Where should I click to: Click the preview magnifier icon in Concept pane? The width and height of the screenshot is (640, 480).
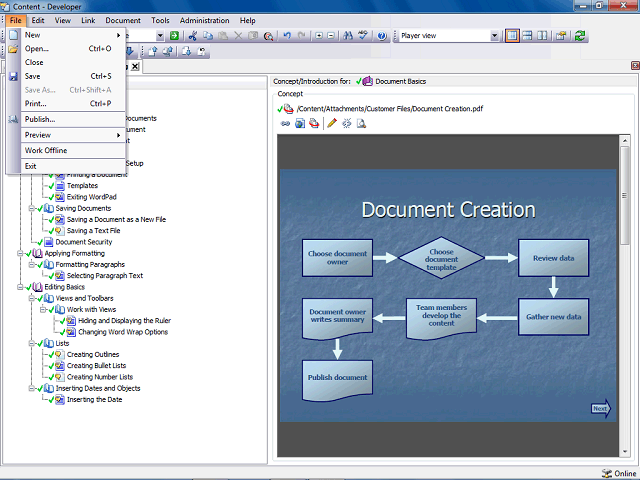point(361,123)
